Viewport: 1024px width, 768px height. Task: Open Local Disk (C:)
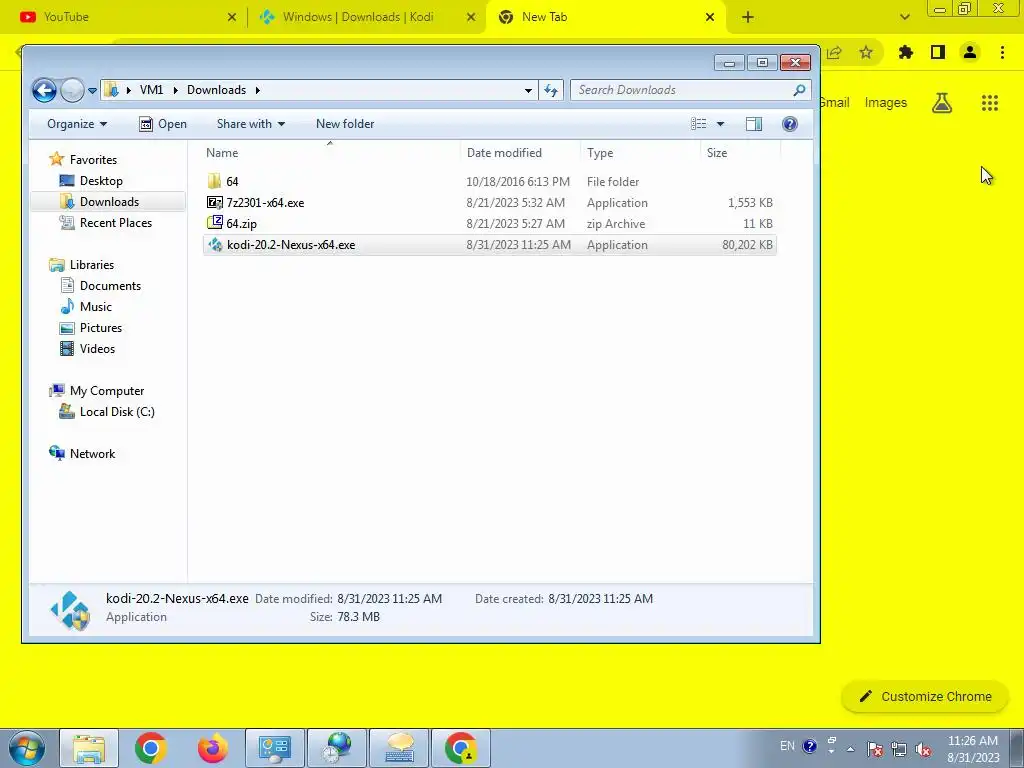pyautogui.click(x=107, y=412)
